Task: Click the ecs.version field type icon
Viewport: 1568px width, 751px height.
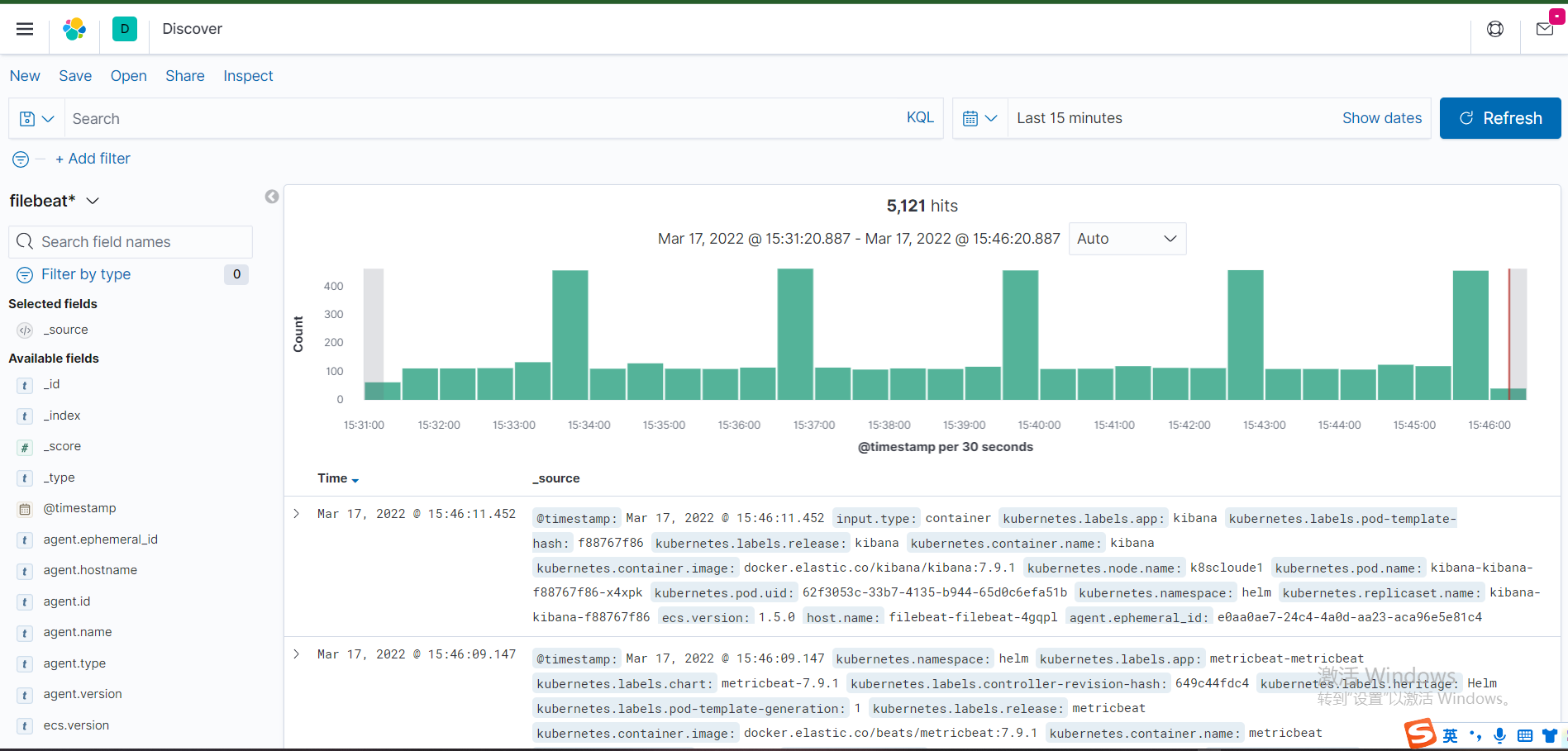Action: coord(25,726)
